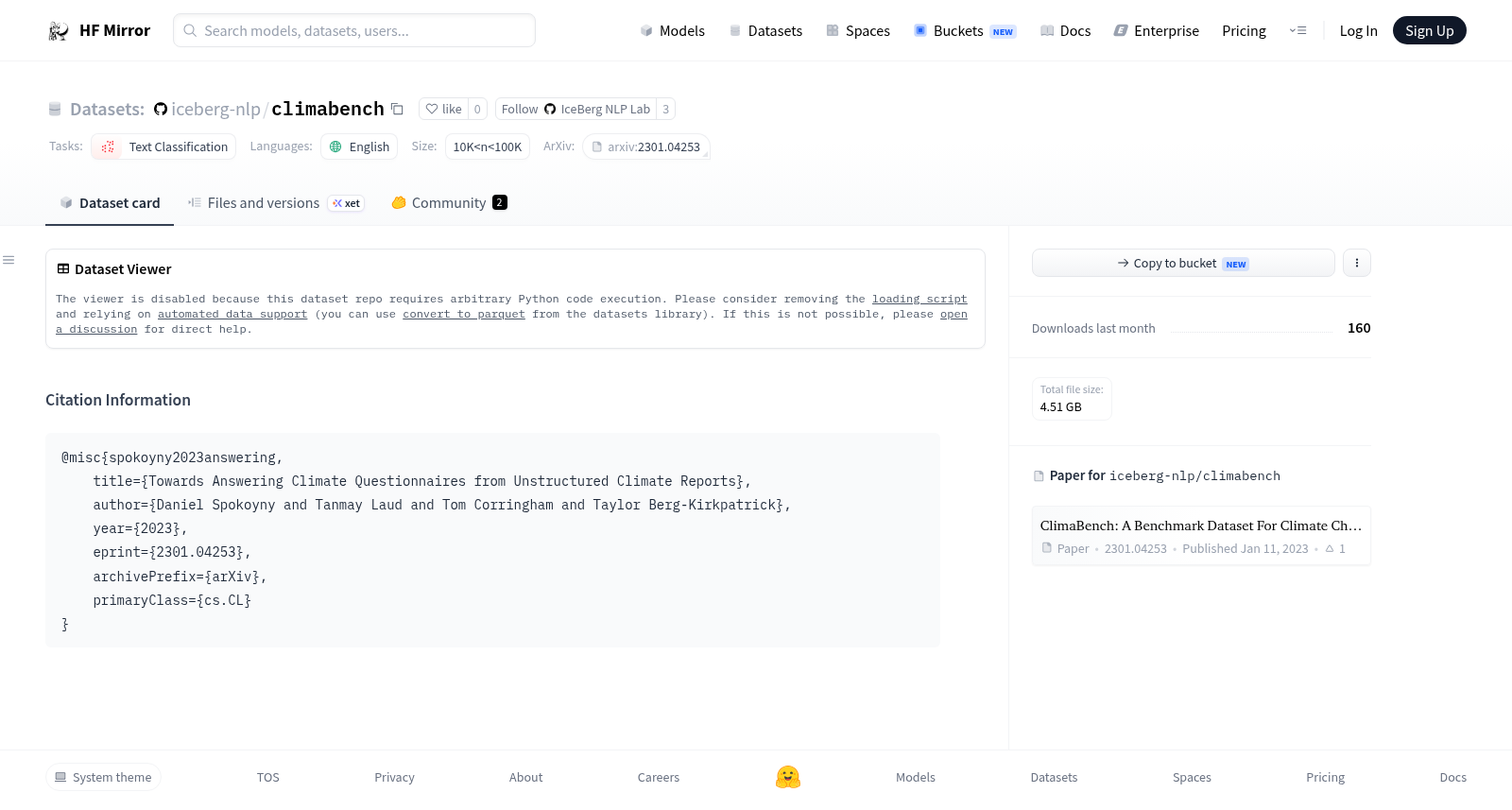Click the follower count 3
Image resolution: width=1512 pixels, height=810 pixels.
tap(666, 109)
